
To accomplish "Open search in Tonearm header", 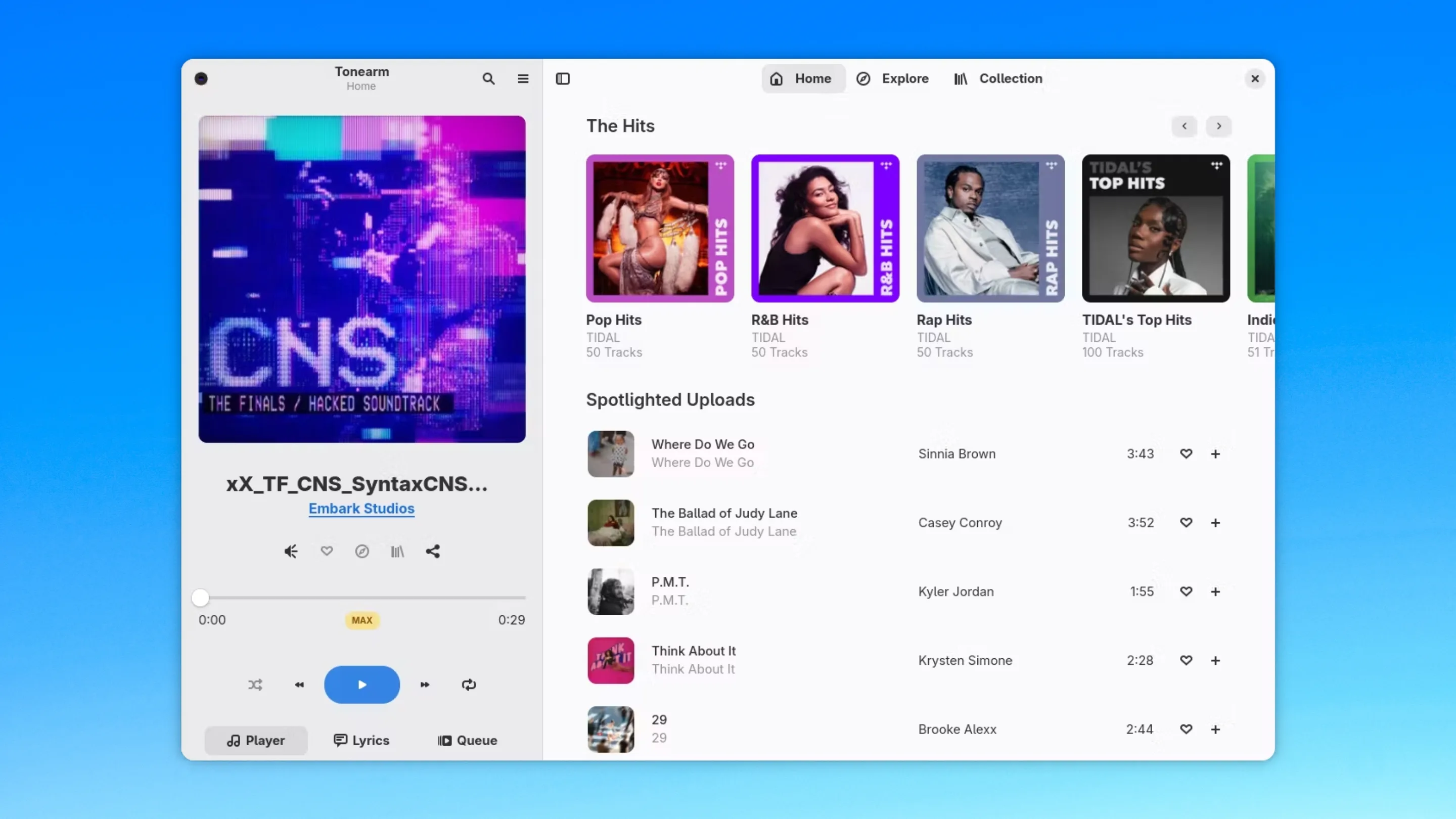I will pyautogui.click(x=488, y=78).
